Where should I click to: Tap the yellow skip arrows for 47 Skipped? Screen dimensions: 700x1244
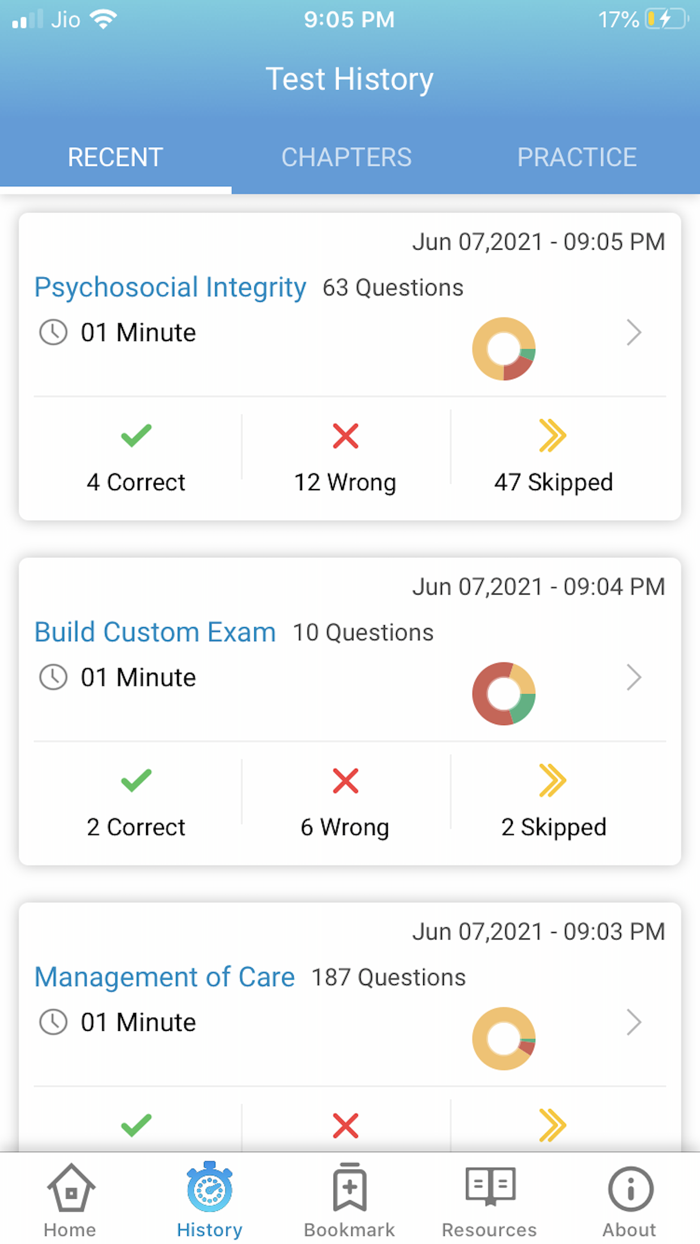click(x=553, y=436)
